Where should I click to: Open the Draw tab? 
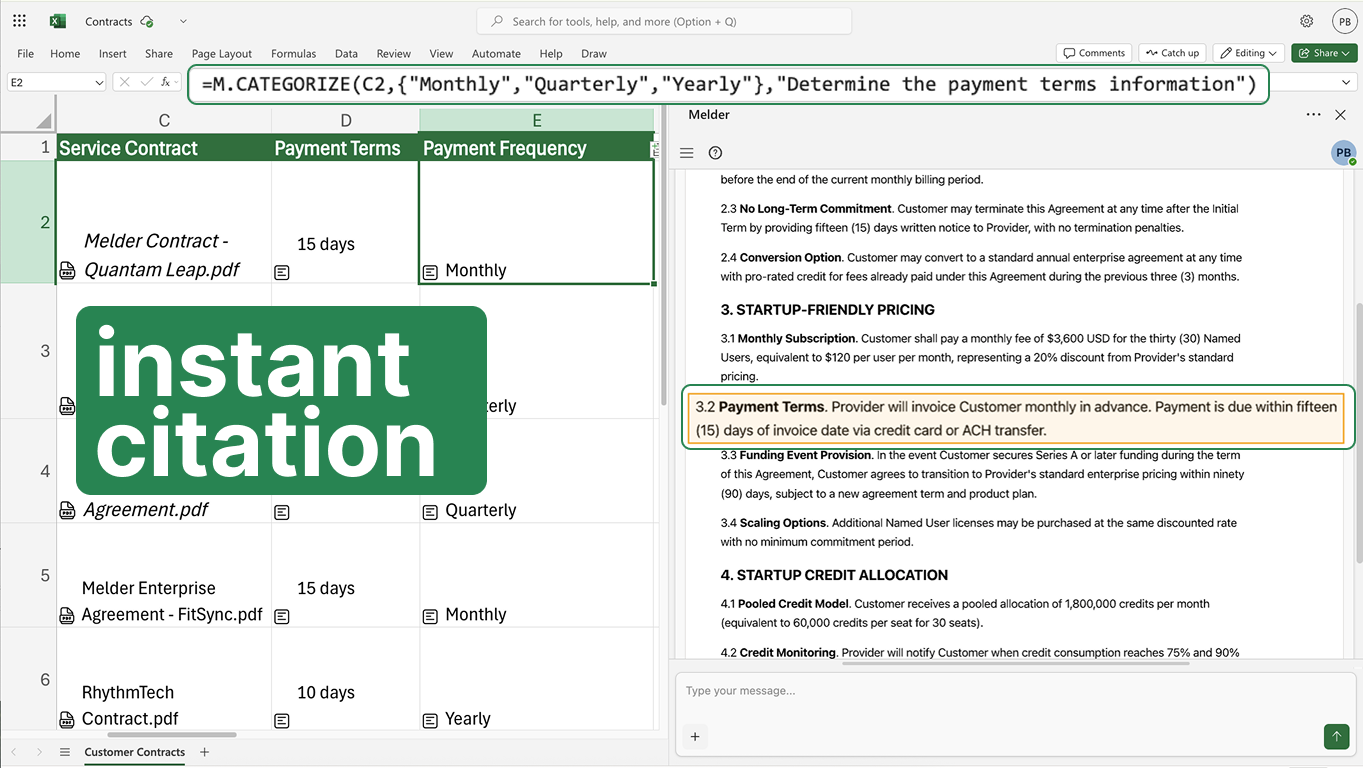click(x=594, y=54)
